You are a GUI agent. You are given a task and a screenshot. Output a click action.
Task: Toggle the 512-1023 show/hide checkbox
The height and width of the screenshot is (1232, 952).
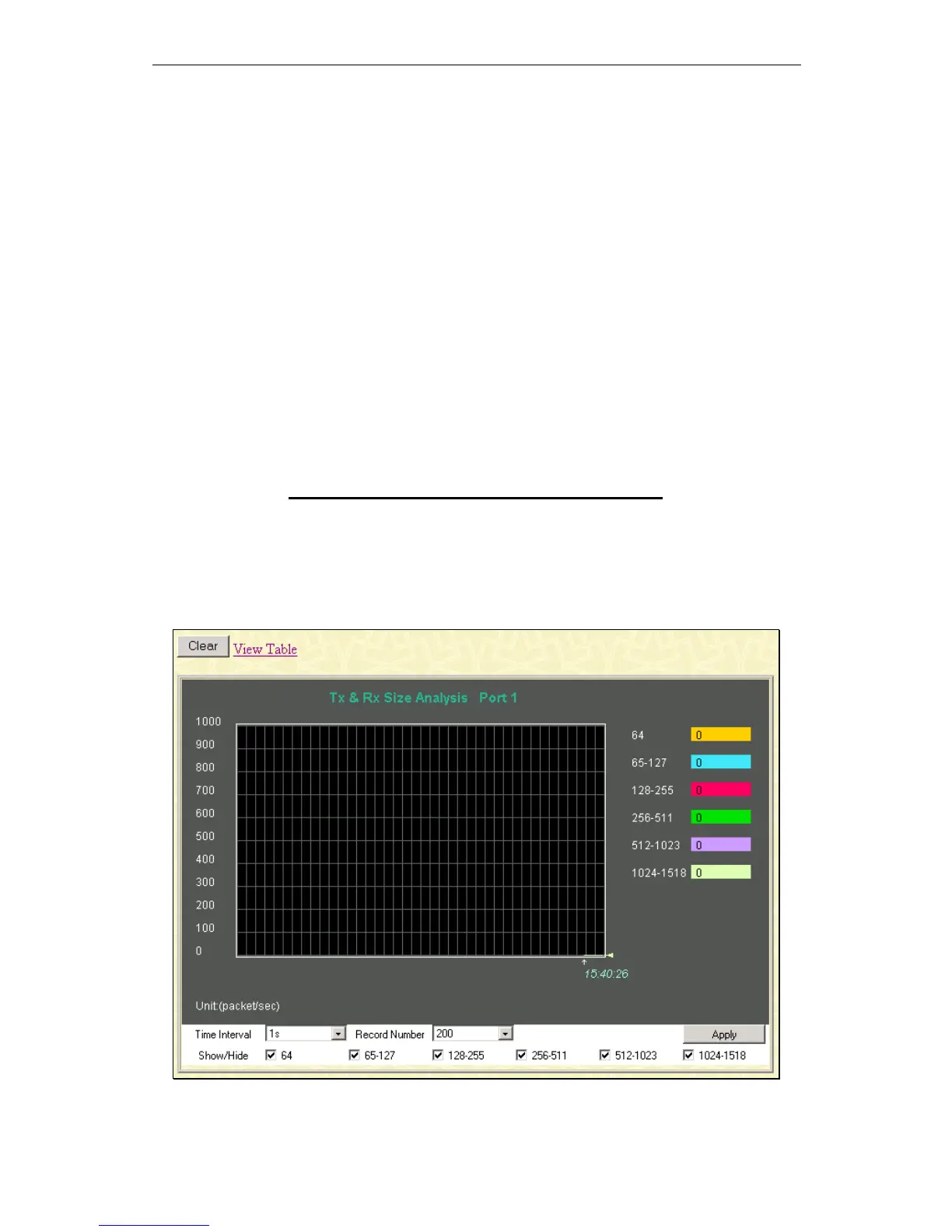point(604,1055)
